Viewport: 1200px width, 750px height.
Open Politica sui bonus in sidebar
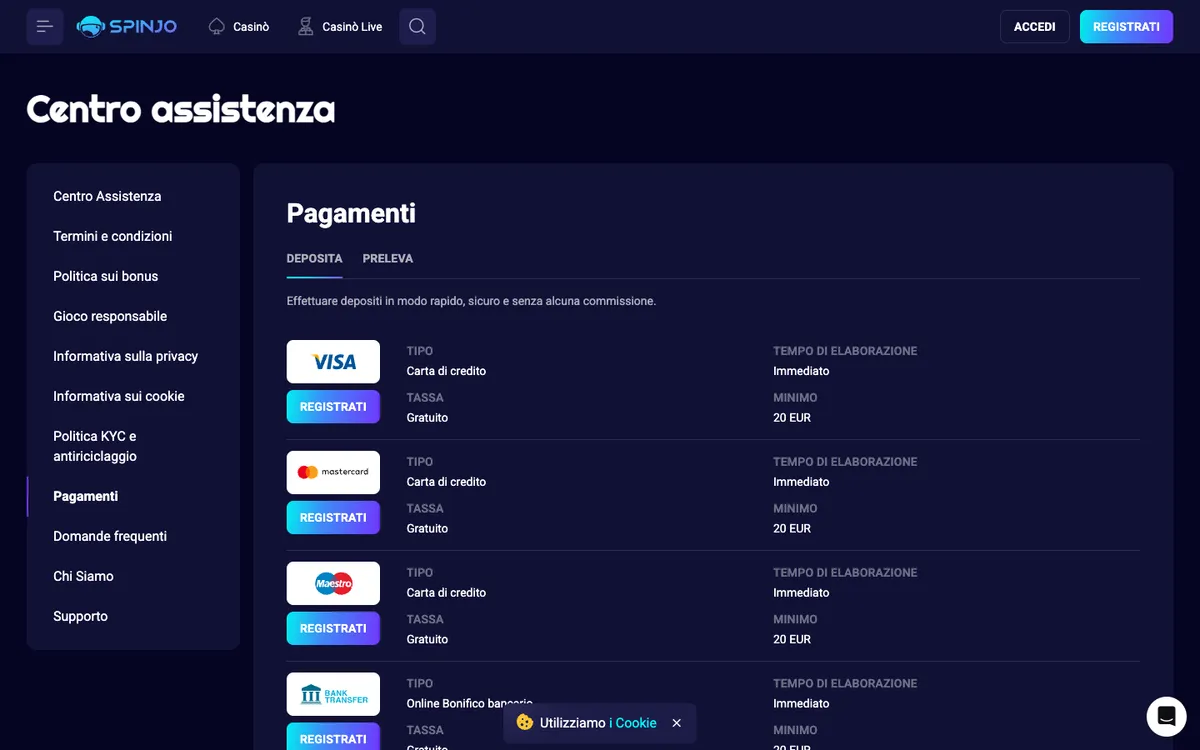(x=106, y=276)
